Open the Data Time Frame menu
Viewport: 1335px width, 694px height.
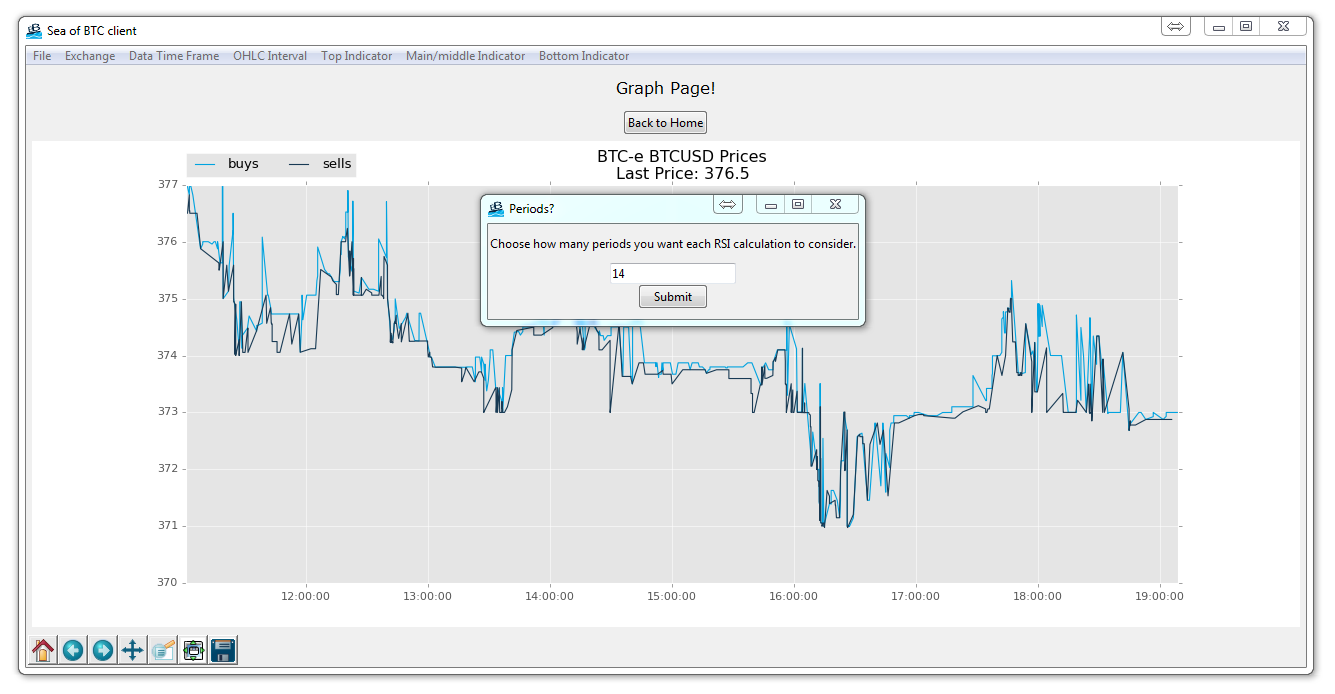coord(174,56)
